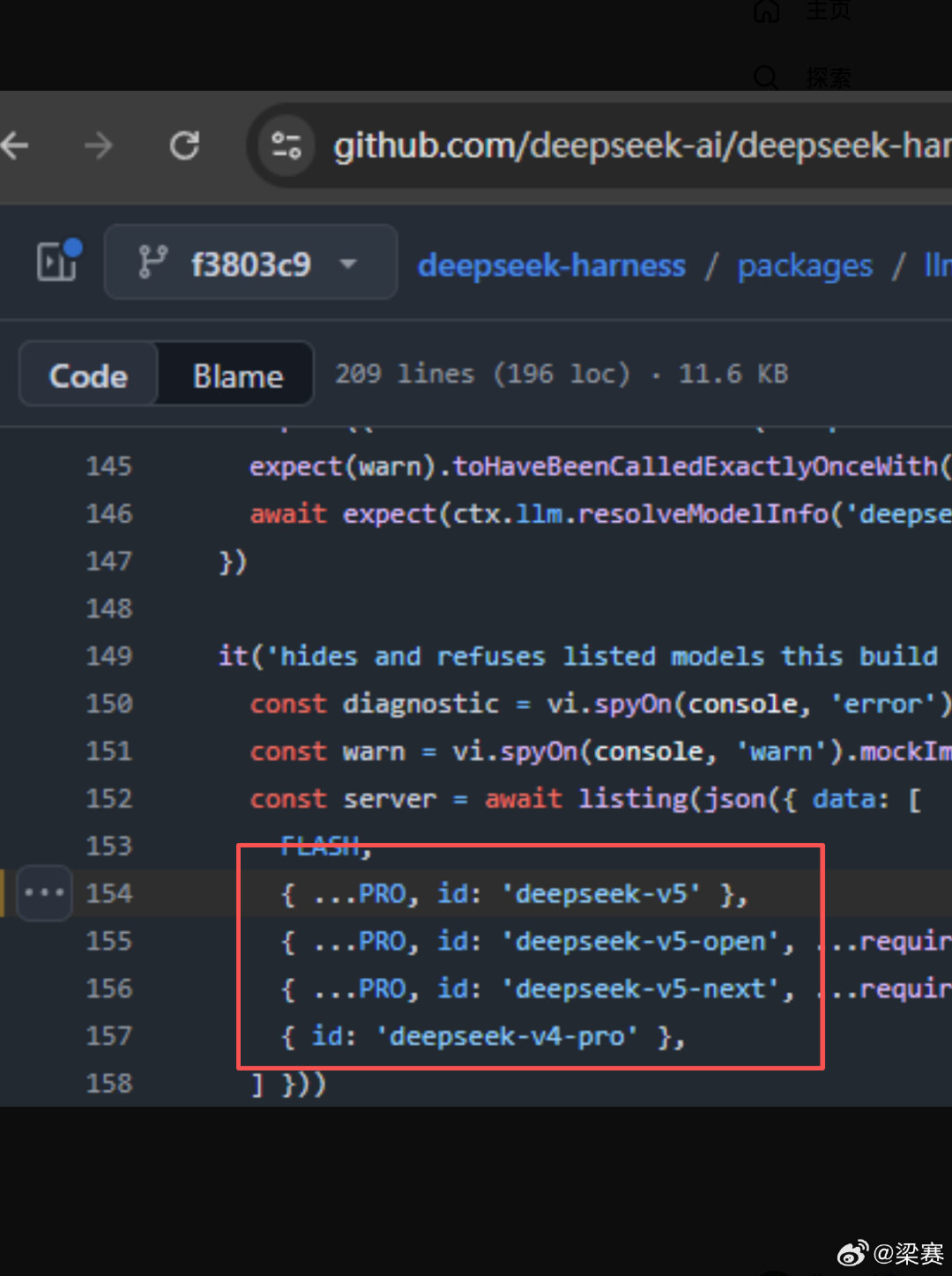Select line number 152
This screenshot has width=952, height=1276.
pyautogui.click(x=109, y=799)
